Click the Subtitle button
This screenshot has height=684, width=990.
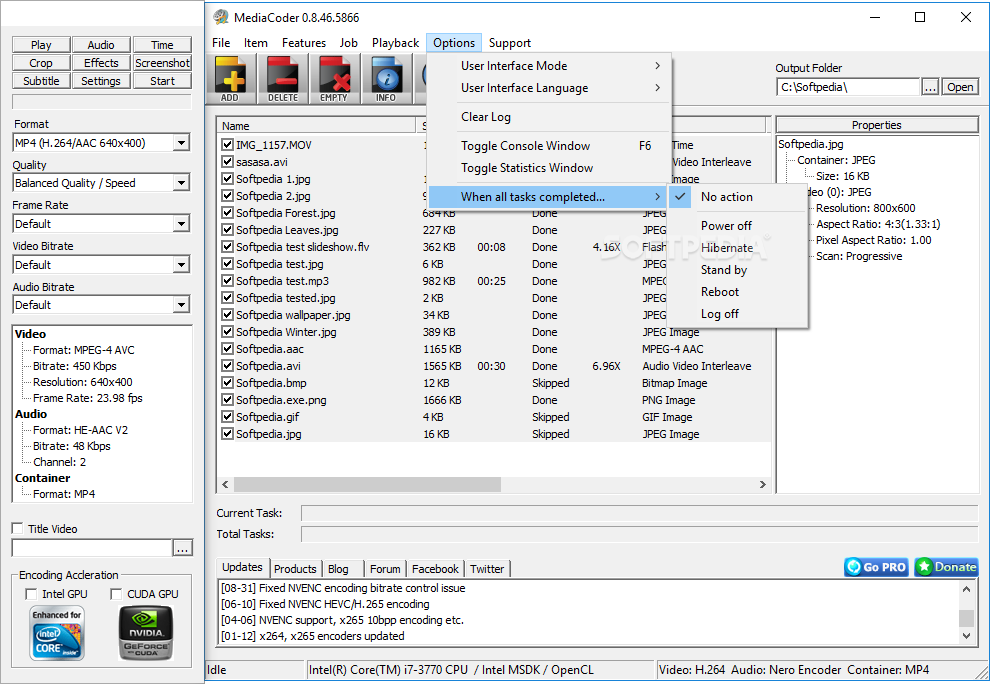click(41, 81)
